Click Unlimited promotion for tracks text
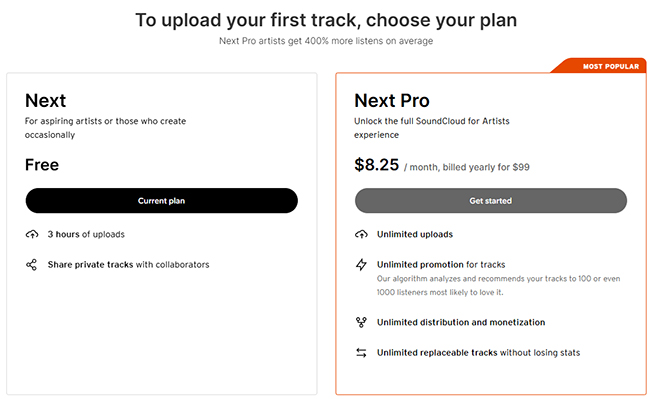Viewport: 650px width, 399px height. tap(441, 265)
